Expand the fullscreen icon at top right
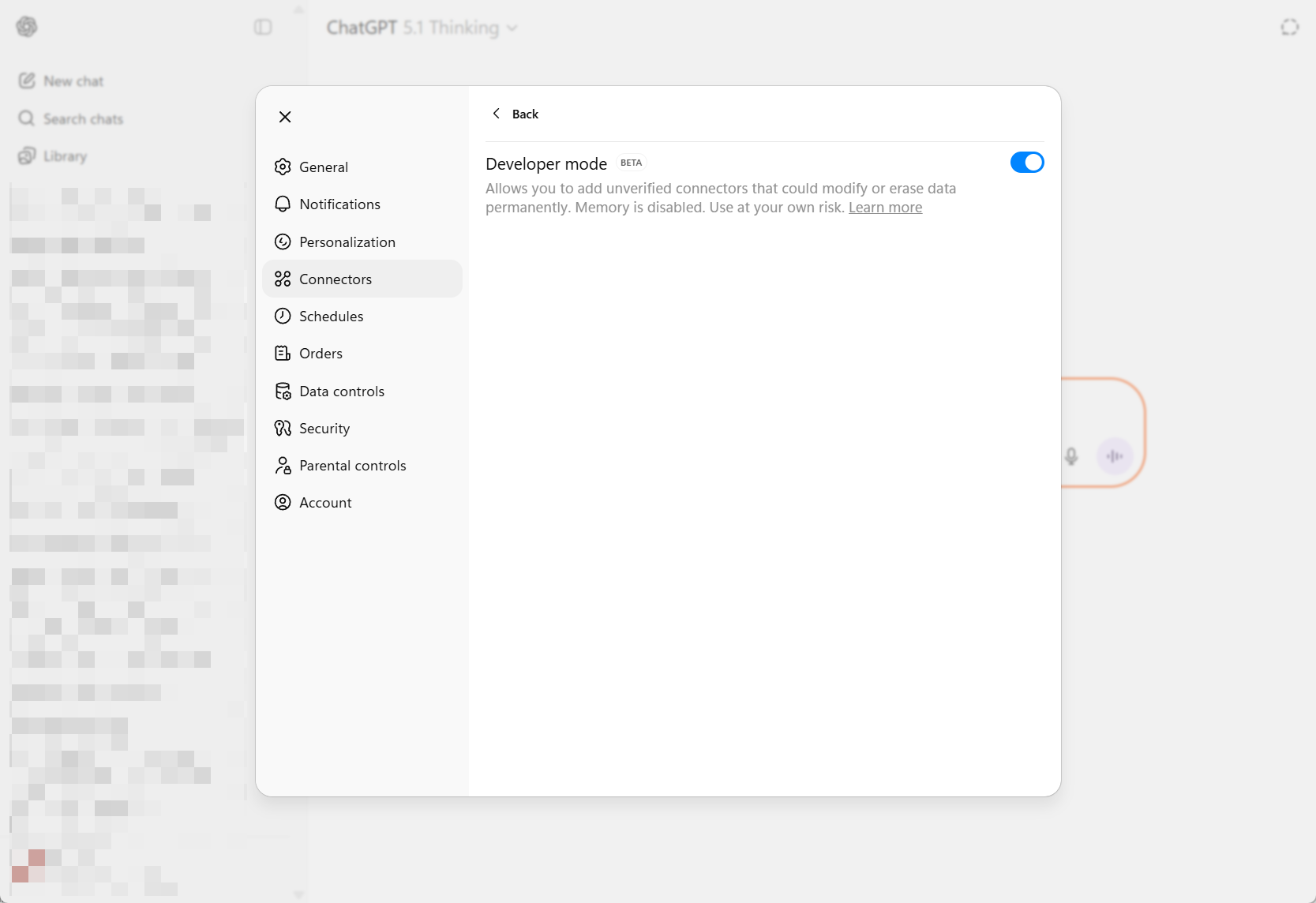Image resolution: width=1316 pixels, height=903 pixels. 1289,26
